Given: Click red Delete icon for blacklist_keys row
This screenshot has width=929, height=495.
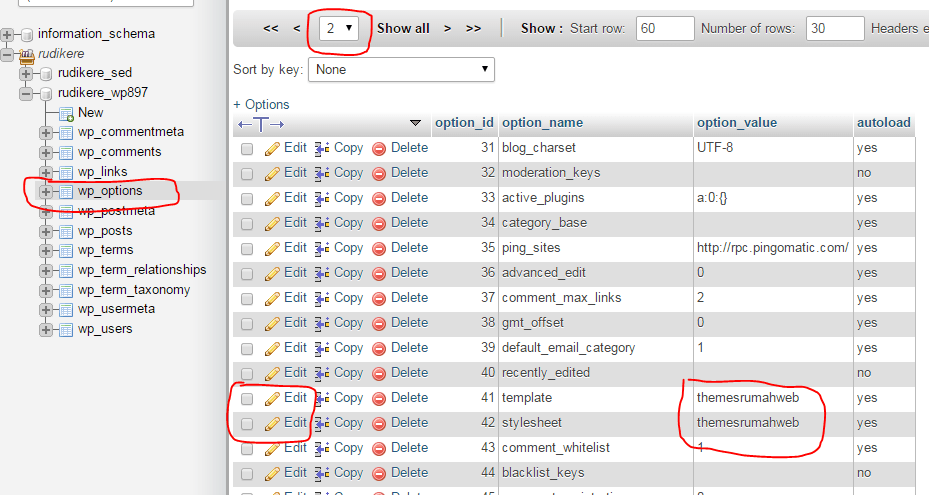Looking at the screenshot, I should click(x=379, y=474).
